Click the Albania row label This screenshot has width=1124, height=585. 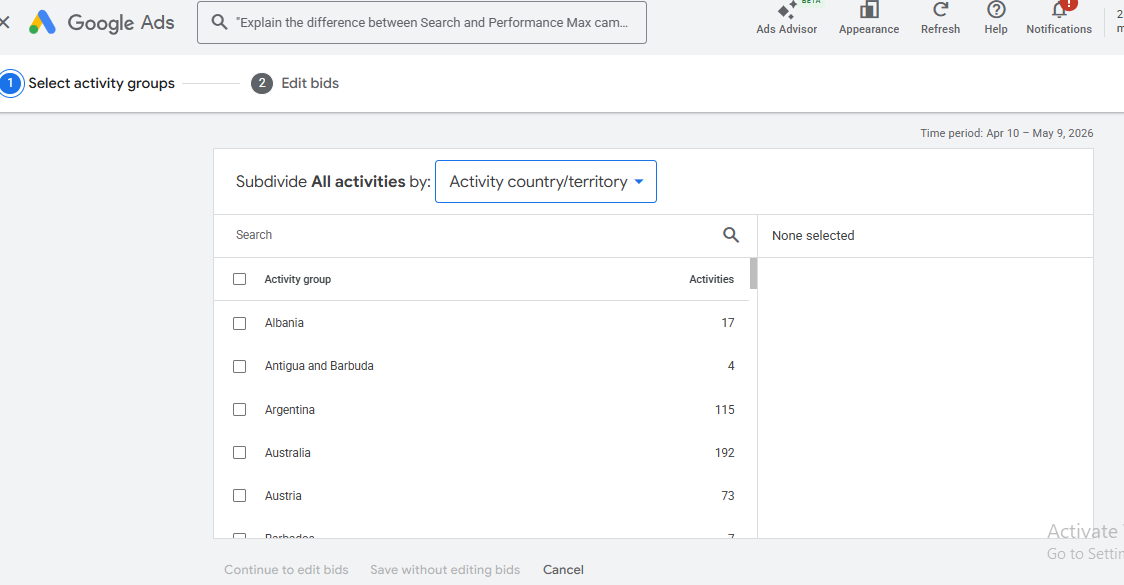click(284, 323)
